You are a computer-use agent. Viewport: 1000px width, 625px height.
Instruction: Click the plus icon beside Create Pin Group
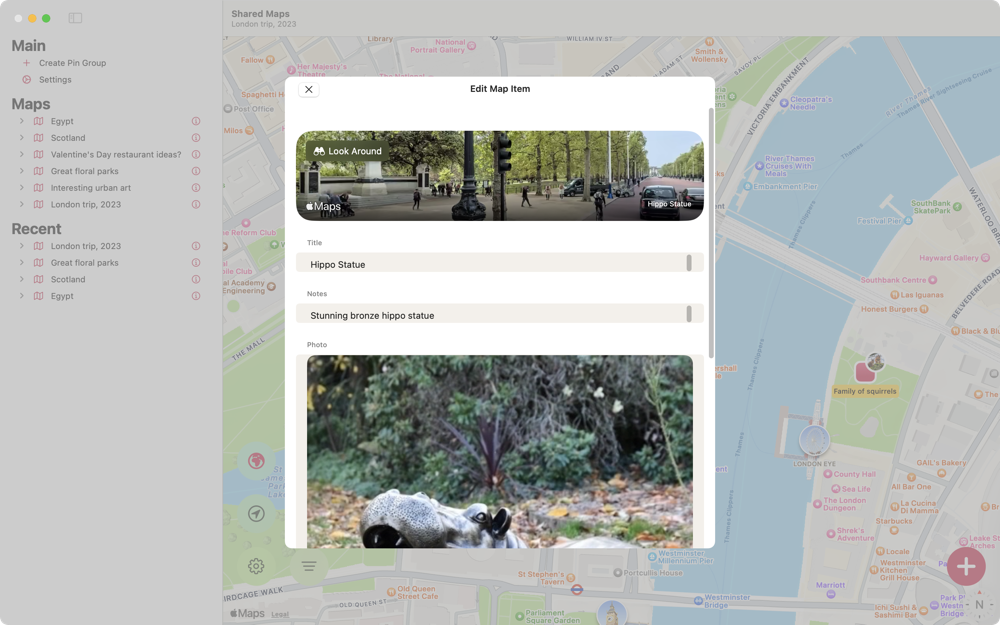(x=26, y=63)
